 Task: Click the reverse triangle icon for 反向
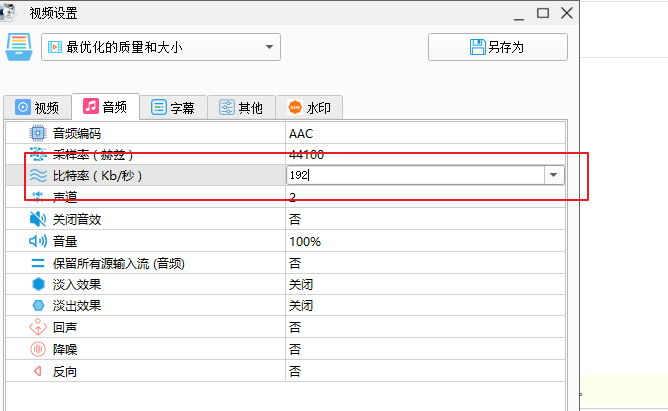37,371
